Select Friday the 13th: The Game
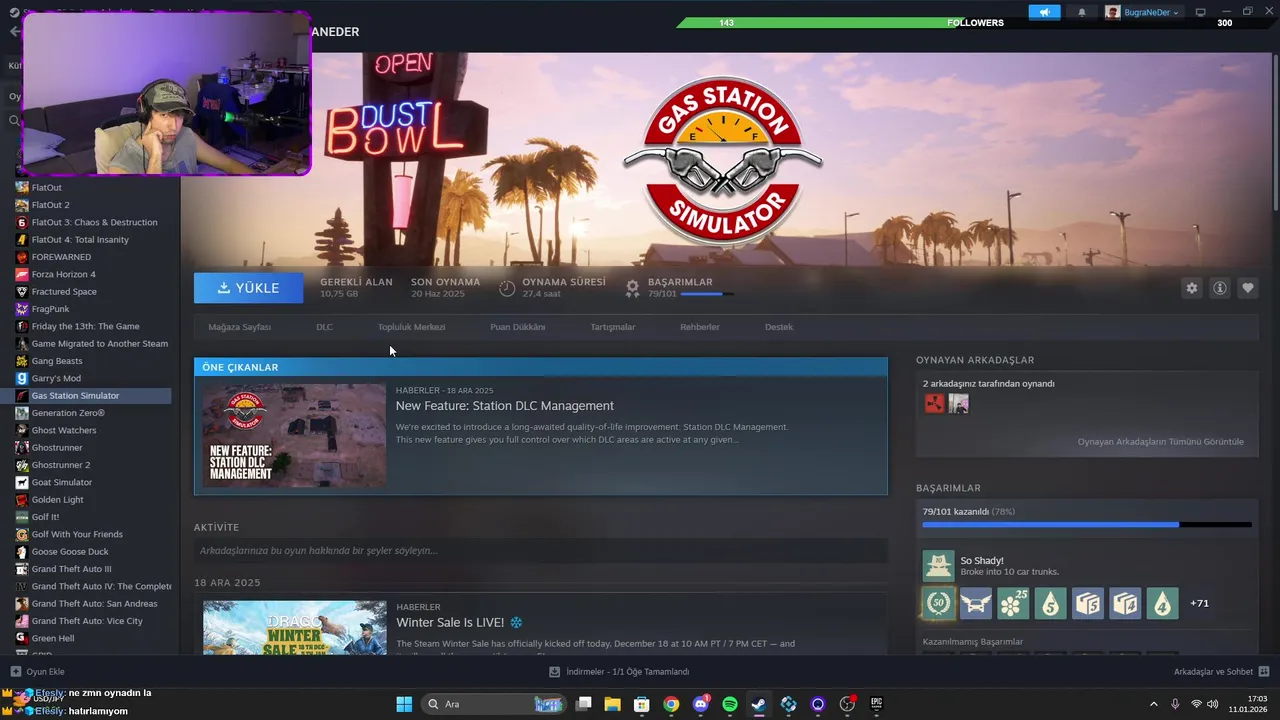Viewport: 1280px width, 720px height. coord(86,326)
